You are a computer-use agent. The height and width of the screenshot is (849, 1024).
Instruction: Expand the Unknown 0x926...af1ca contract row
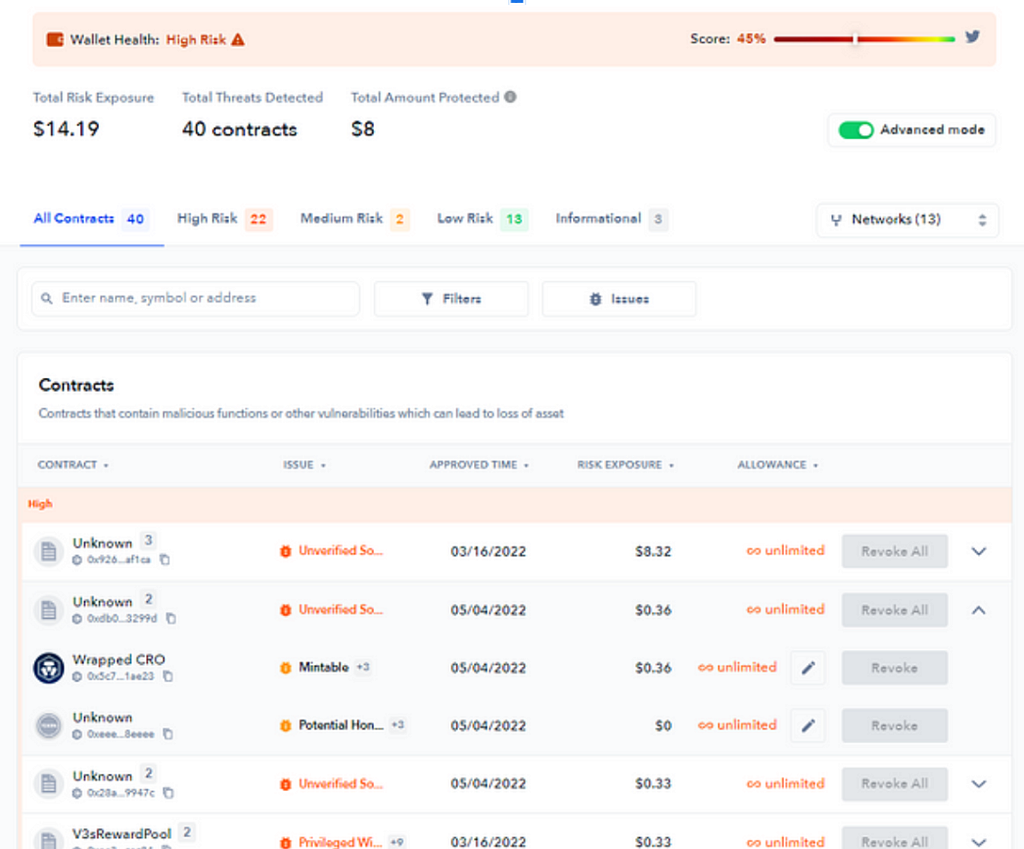coord(978,551)
